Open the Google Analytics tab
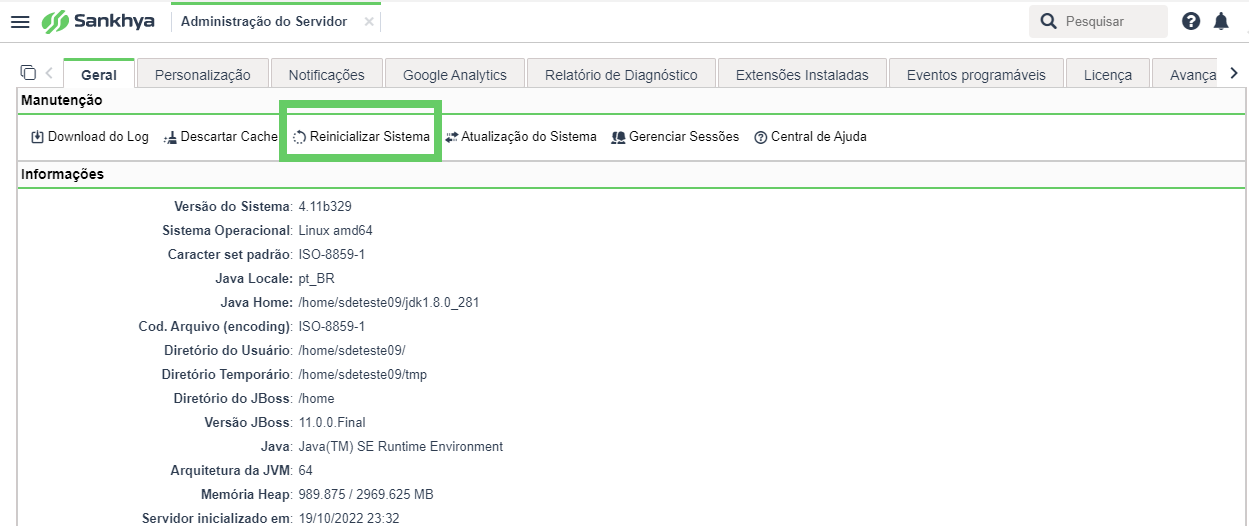Image resolution: width=1249 pixels, height=526 pixels. [455, 74]
